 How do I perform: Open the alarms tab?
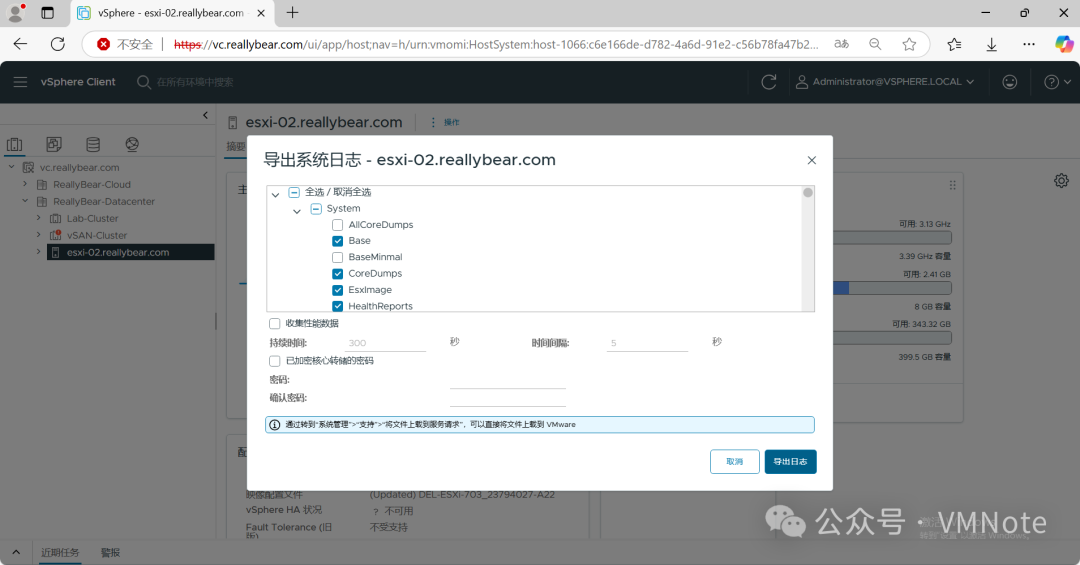coord(110,553)
